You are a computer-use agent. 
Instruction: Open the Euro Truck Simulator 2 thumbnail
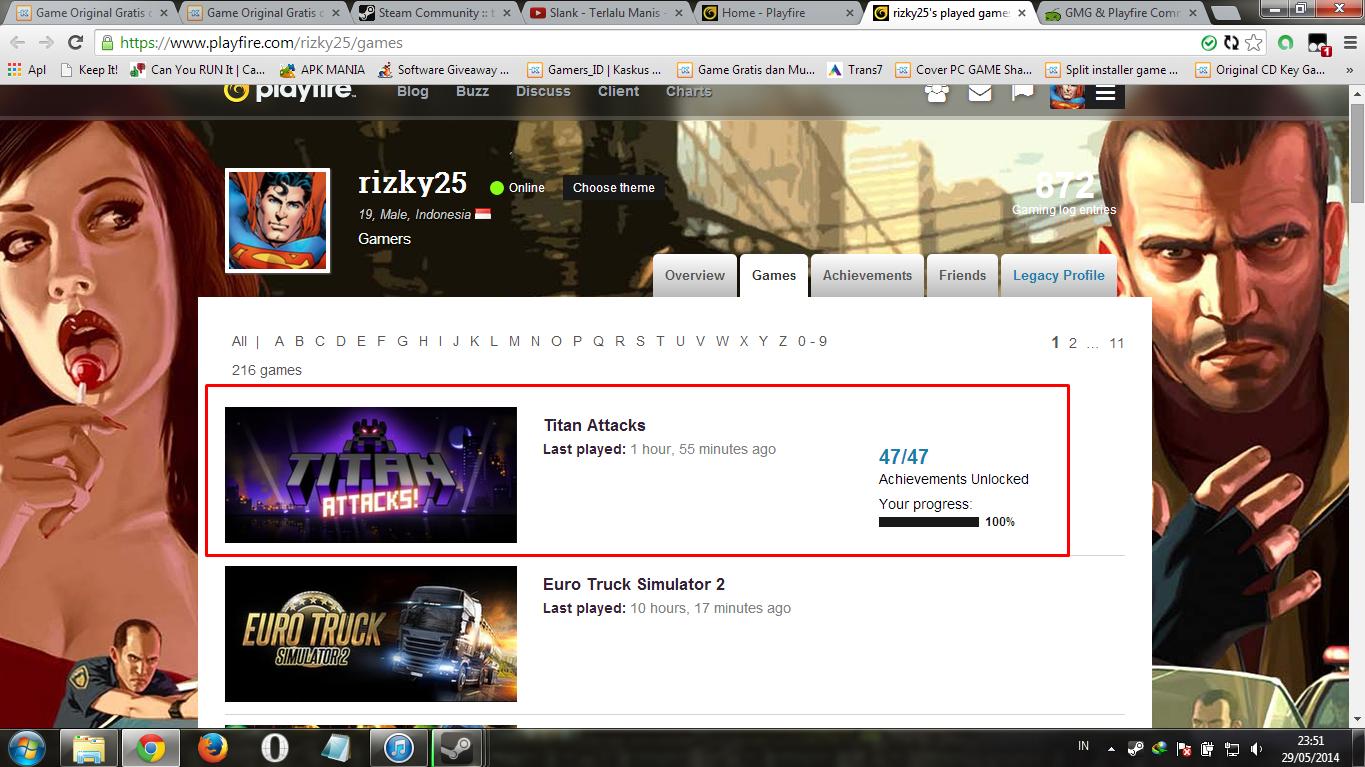tap(371, 634)
